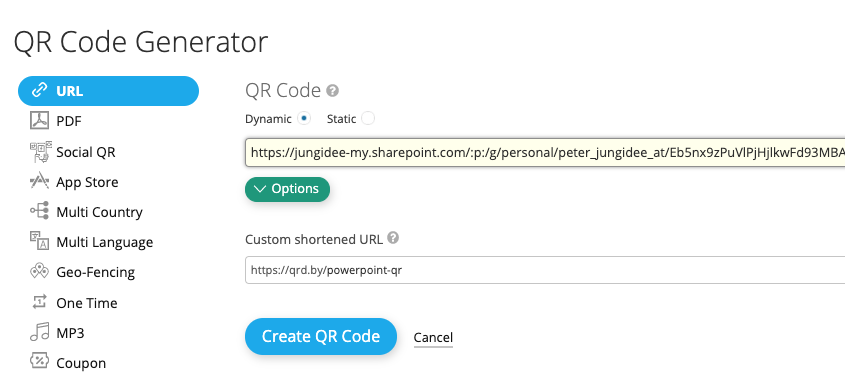Image resolution: width=845 pixels, height=379 pixels.
Task: Select the Coupon icon
Action: click(x=39, y=361)
